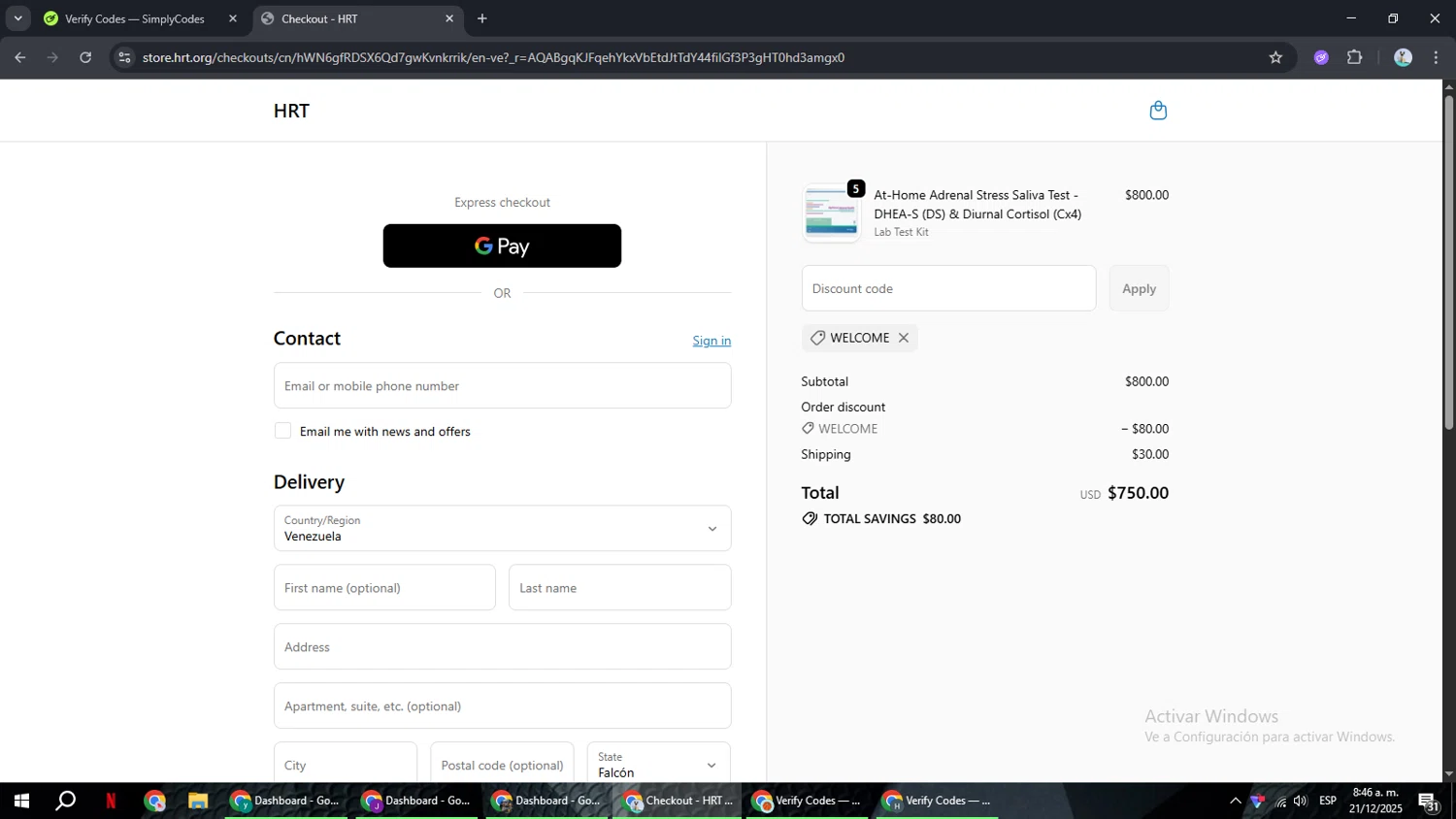
Task: Click the Shipping $30.00 value
Action: point(1150,454)
